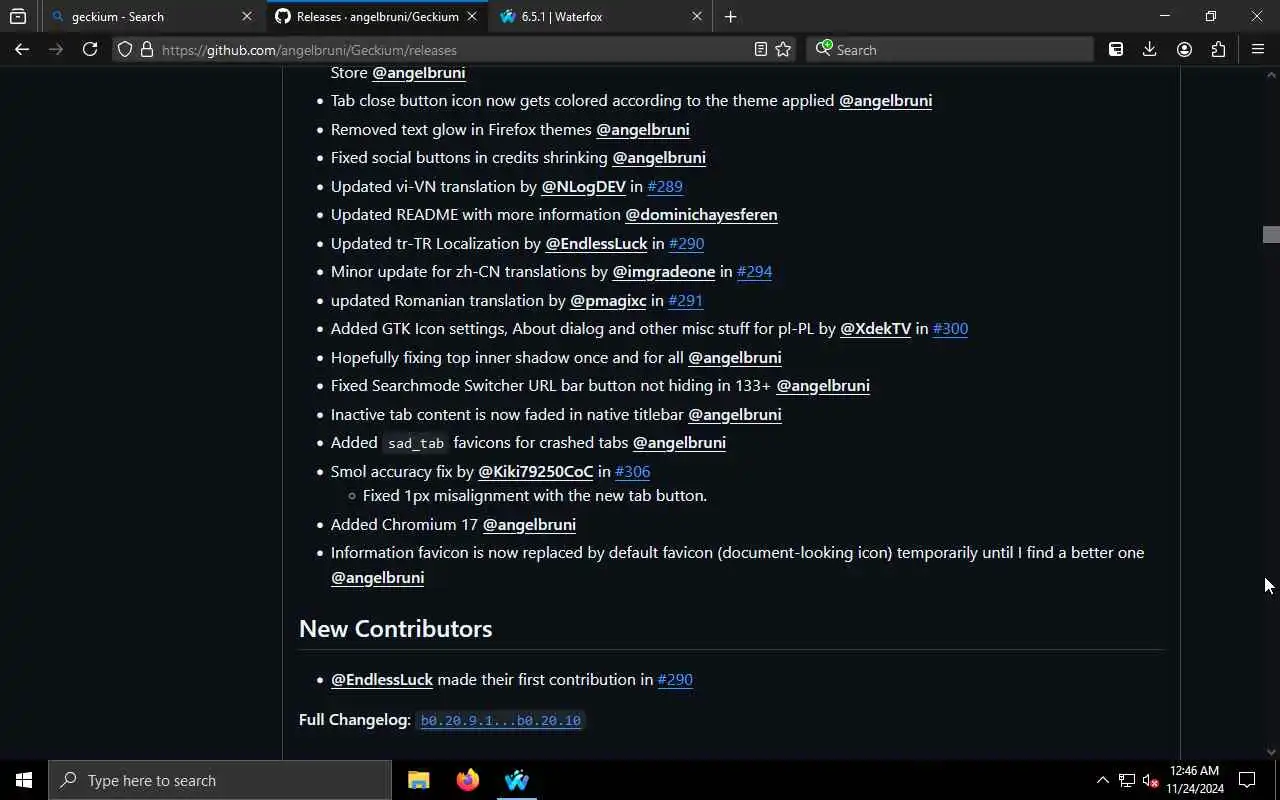Click the Windows taskbar search box
The image size is (1280, 800).
tap(220, 780)
